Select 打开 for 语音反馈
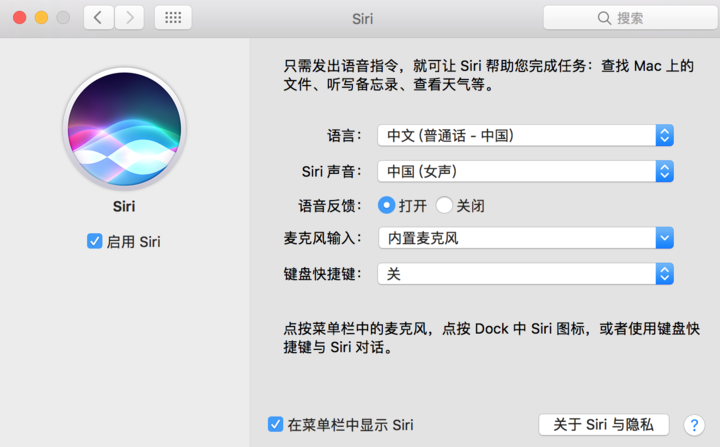Image resolution: width=720 pixels, height=447 pixels. (387, 205)
